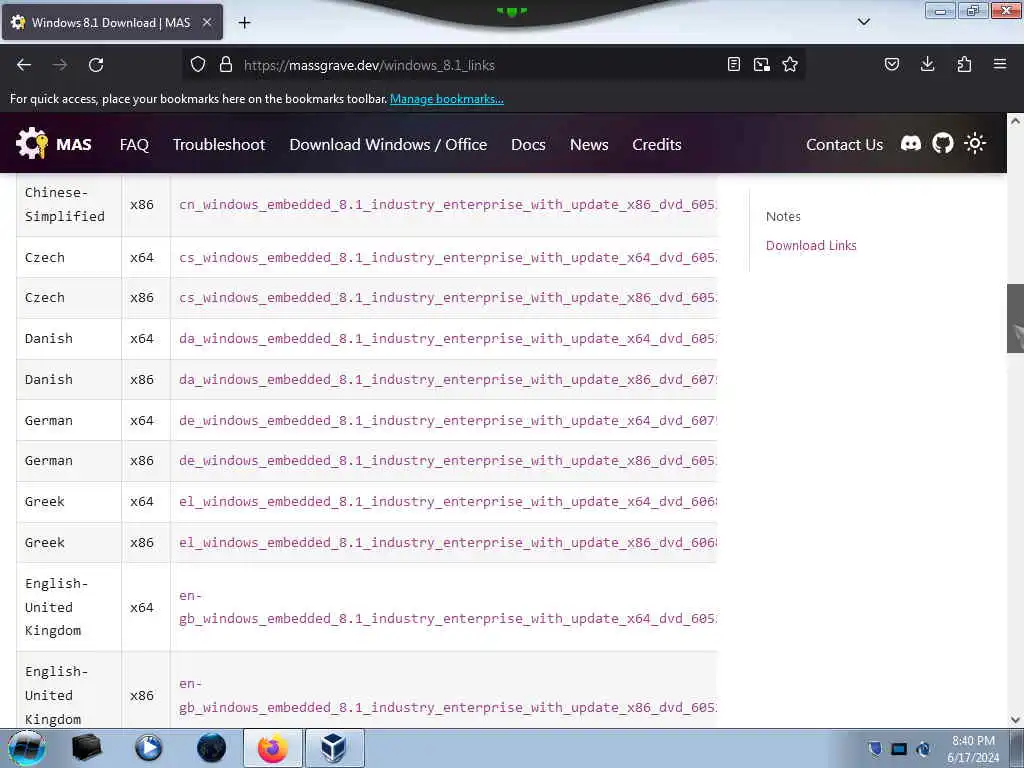Toggle Reader View icon

click(734, 65)
